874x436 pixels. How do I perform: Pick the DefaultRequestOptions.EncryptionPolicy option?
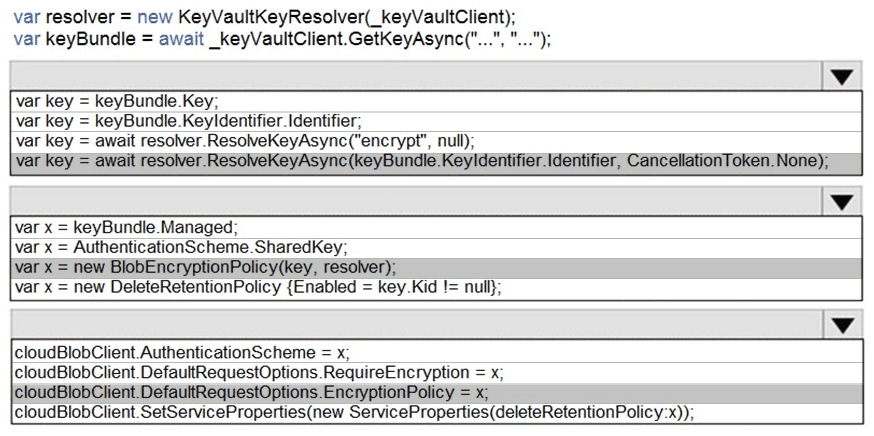point(251,392)
